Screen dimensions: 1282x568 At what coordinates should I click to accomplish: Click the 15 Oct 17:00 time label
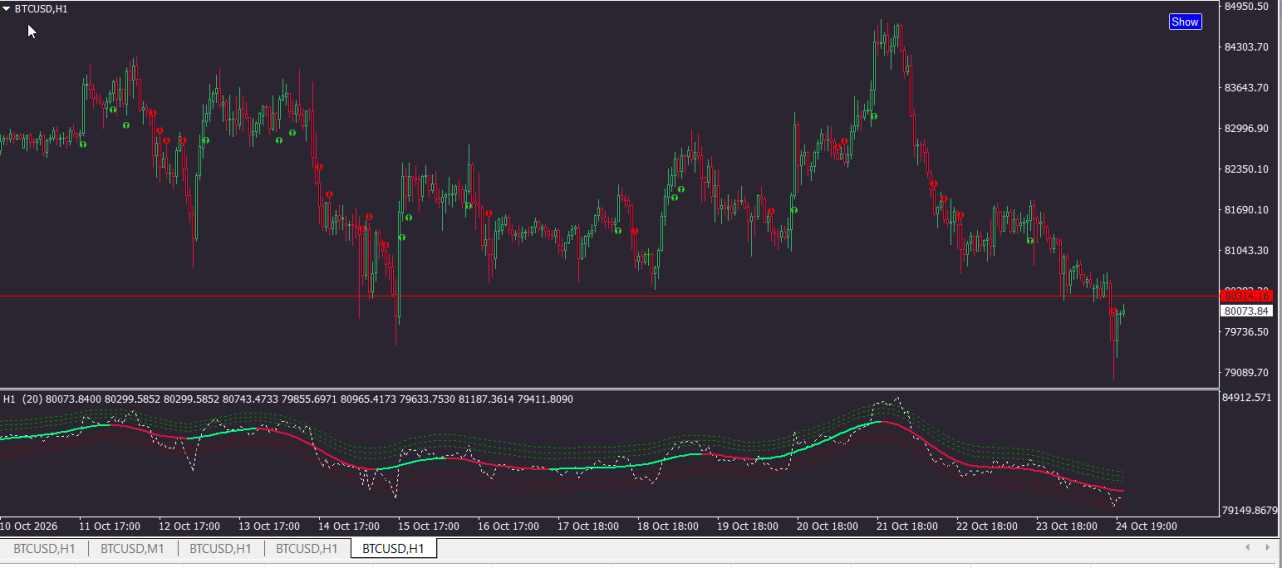coord(428,525)
